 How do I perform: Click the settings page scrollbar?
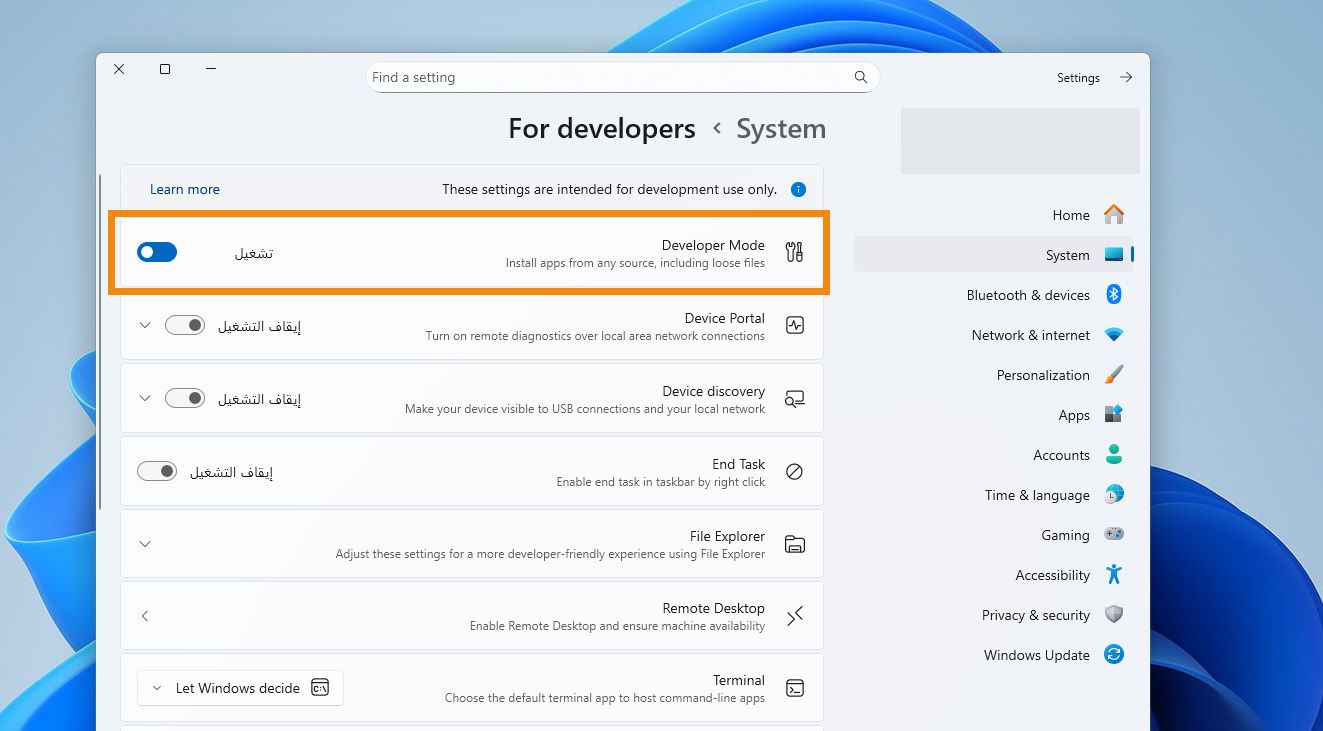(x=101, y=342)
